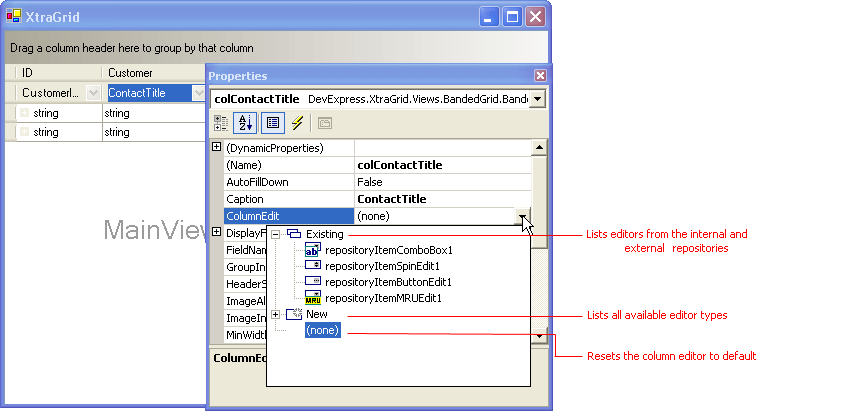Viewport: 850px width, 412px height.
Task: Select the (none) editor option
Action: [323, 330]
